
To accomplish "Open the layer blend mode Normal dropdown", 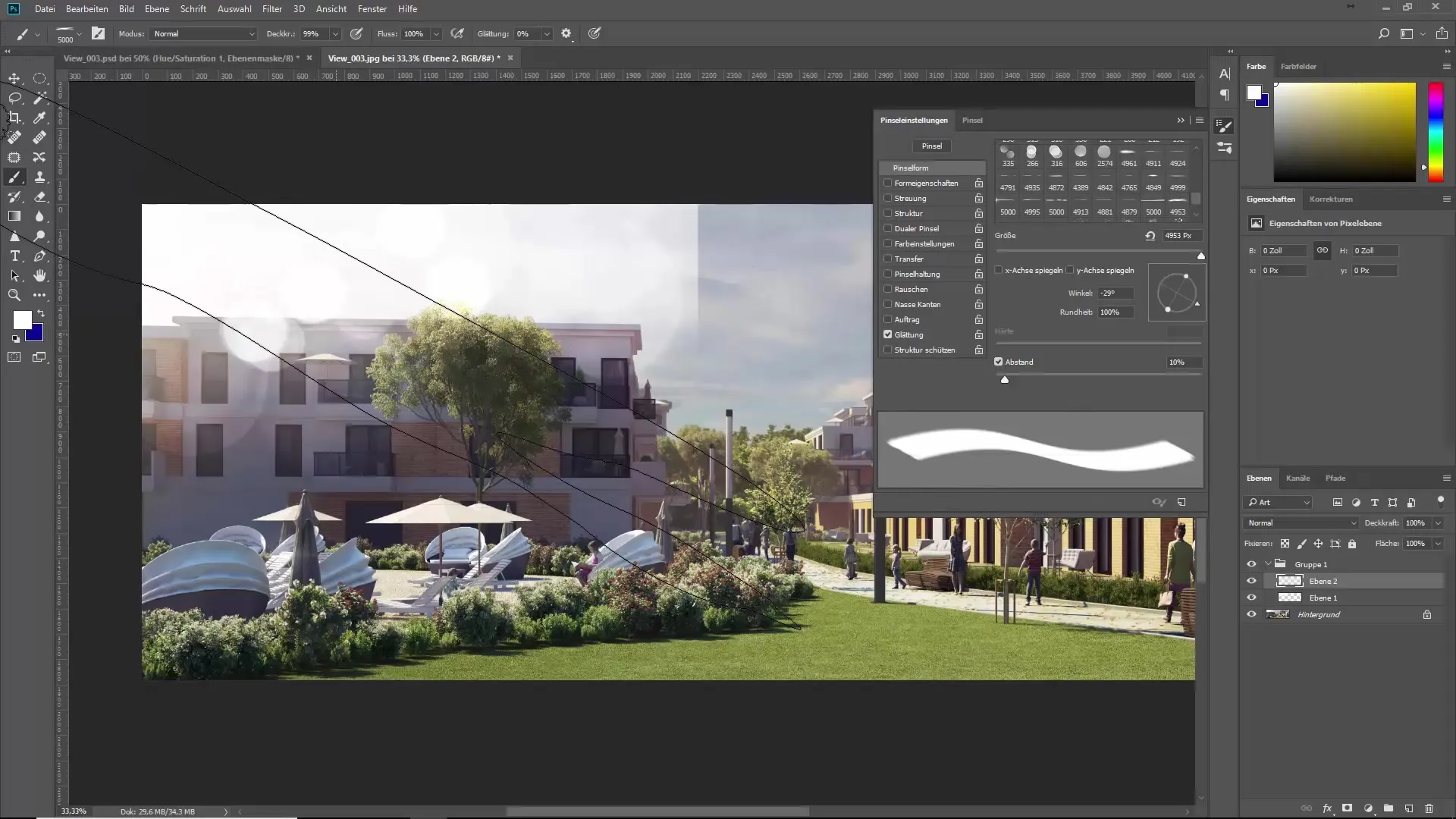I will coord(1301,523).
